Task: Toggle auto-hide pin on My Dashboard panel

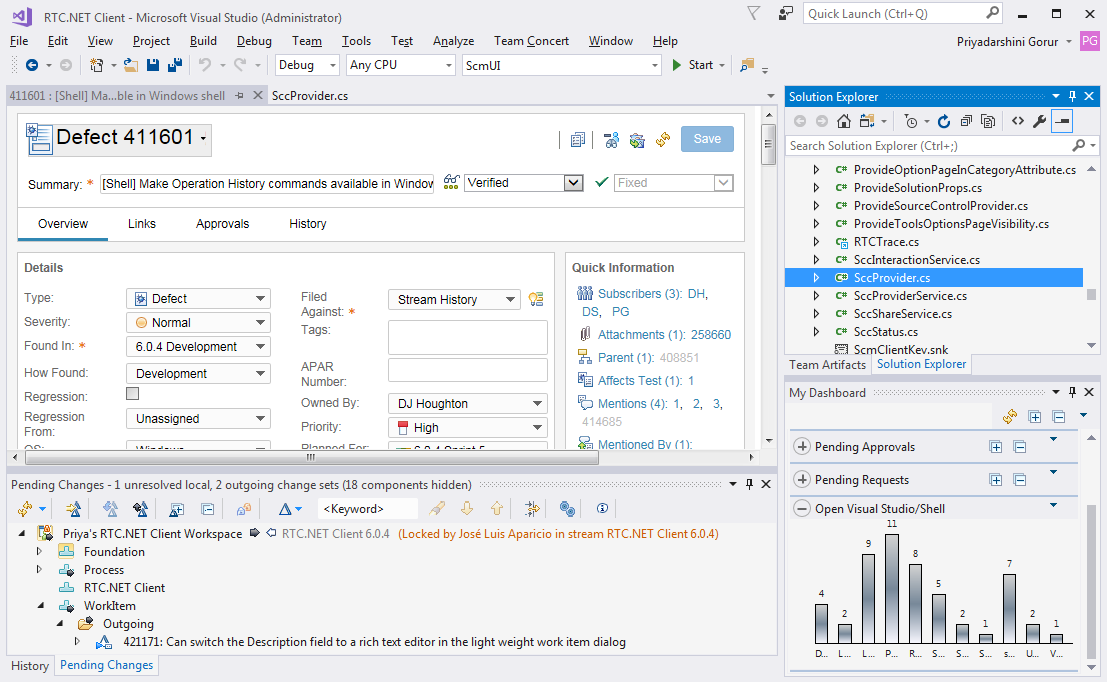Action: pyautogui.click(x=1072, y=392)
